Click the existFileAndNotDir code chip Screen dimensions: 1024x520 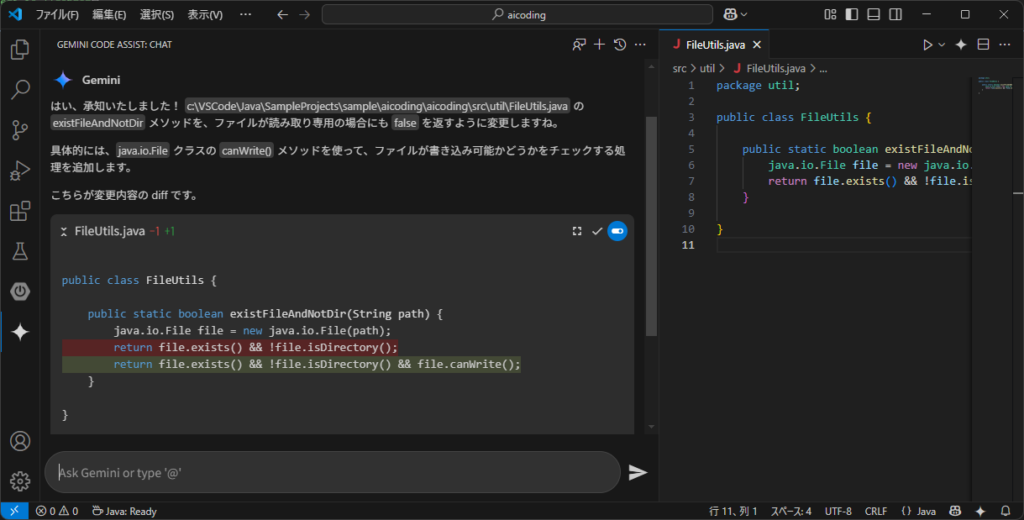coord(98,123)
